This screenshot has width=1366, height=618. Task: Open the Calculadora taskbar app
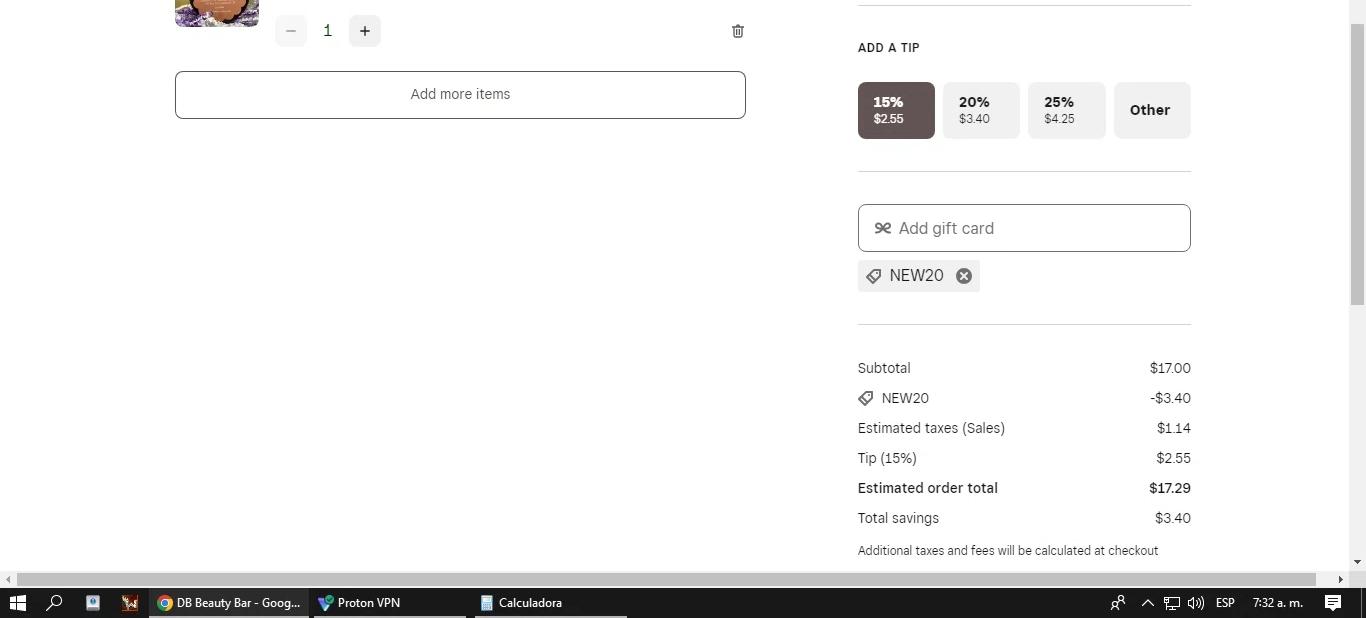coord(551,603)
